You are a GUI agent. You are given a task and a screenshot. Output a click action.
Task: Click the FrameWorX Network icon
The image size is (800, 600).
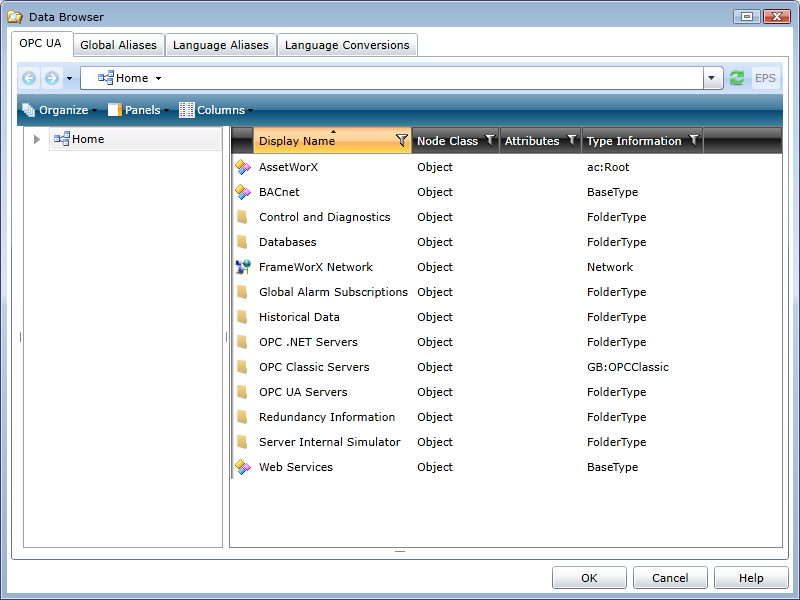point(242,267)
